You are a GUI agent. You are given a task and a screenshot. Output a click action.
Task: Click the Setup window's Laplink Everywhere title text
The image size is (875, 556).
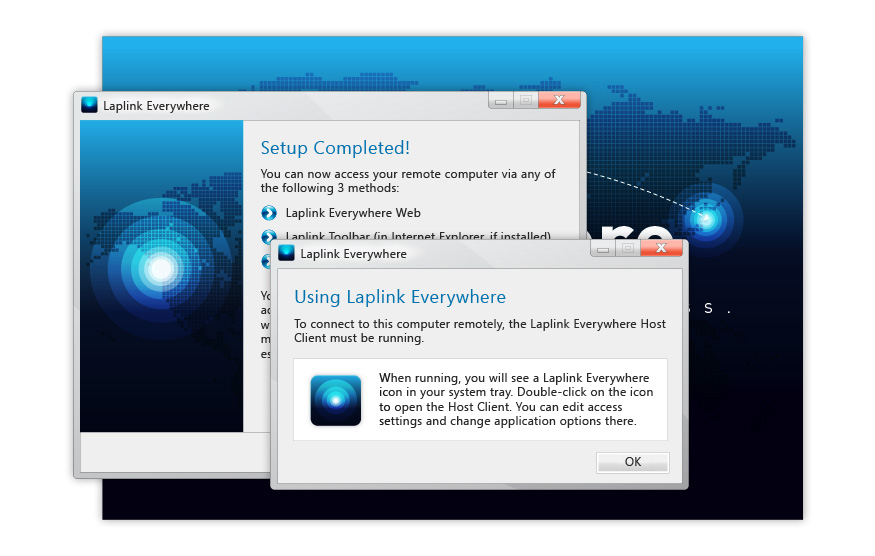156,106
